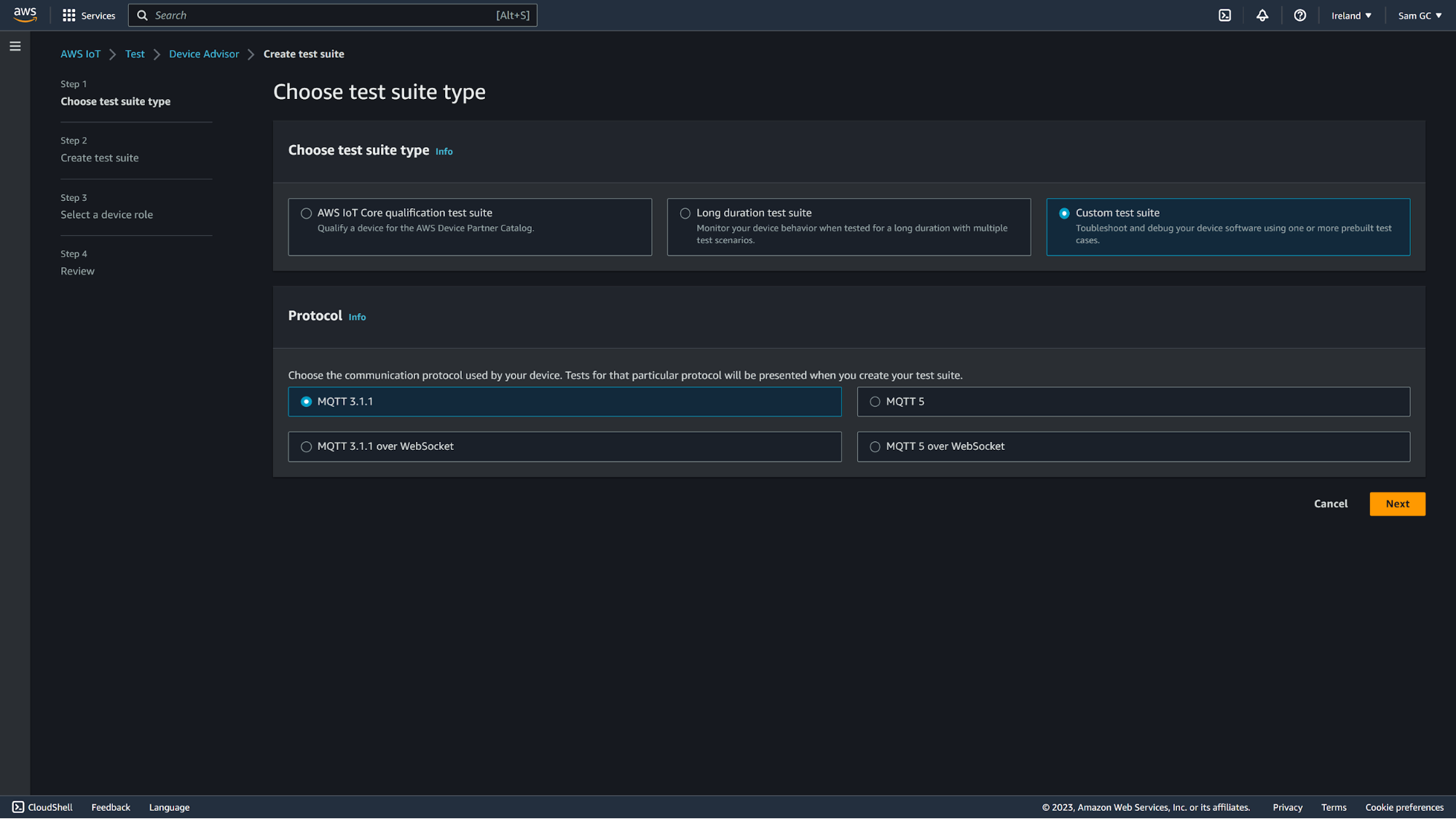Open the Ireland region dropdown
Image resolution: width=1456 pixels, height=819 pixels.
pos(1351,15)
